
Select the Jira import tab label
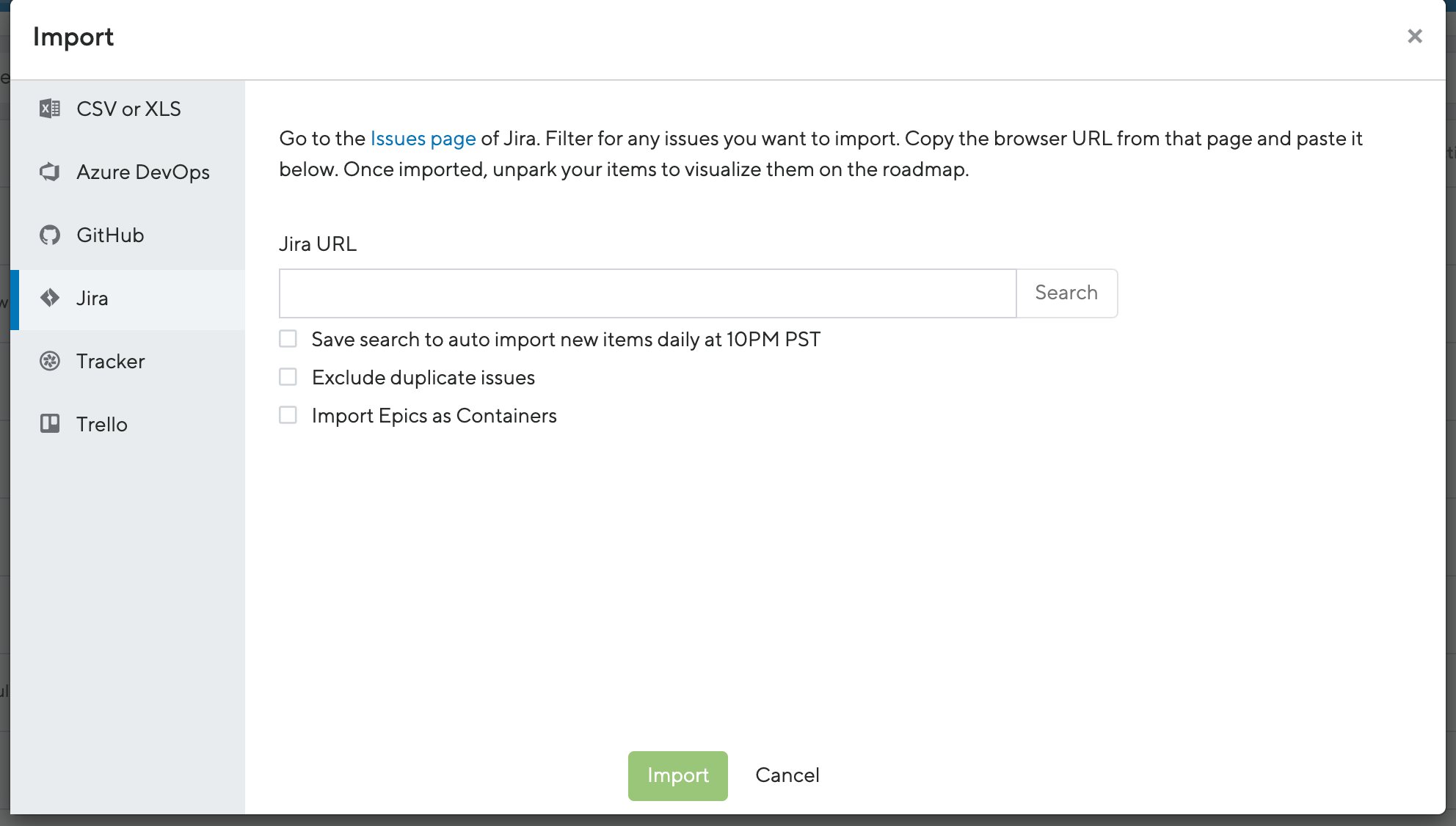[92, 298]
